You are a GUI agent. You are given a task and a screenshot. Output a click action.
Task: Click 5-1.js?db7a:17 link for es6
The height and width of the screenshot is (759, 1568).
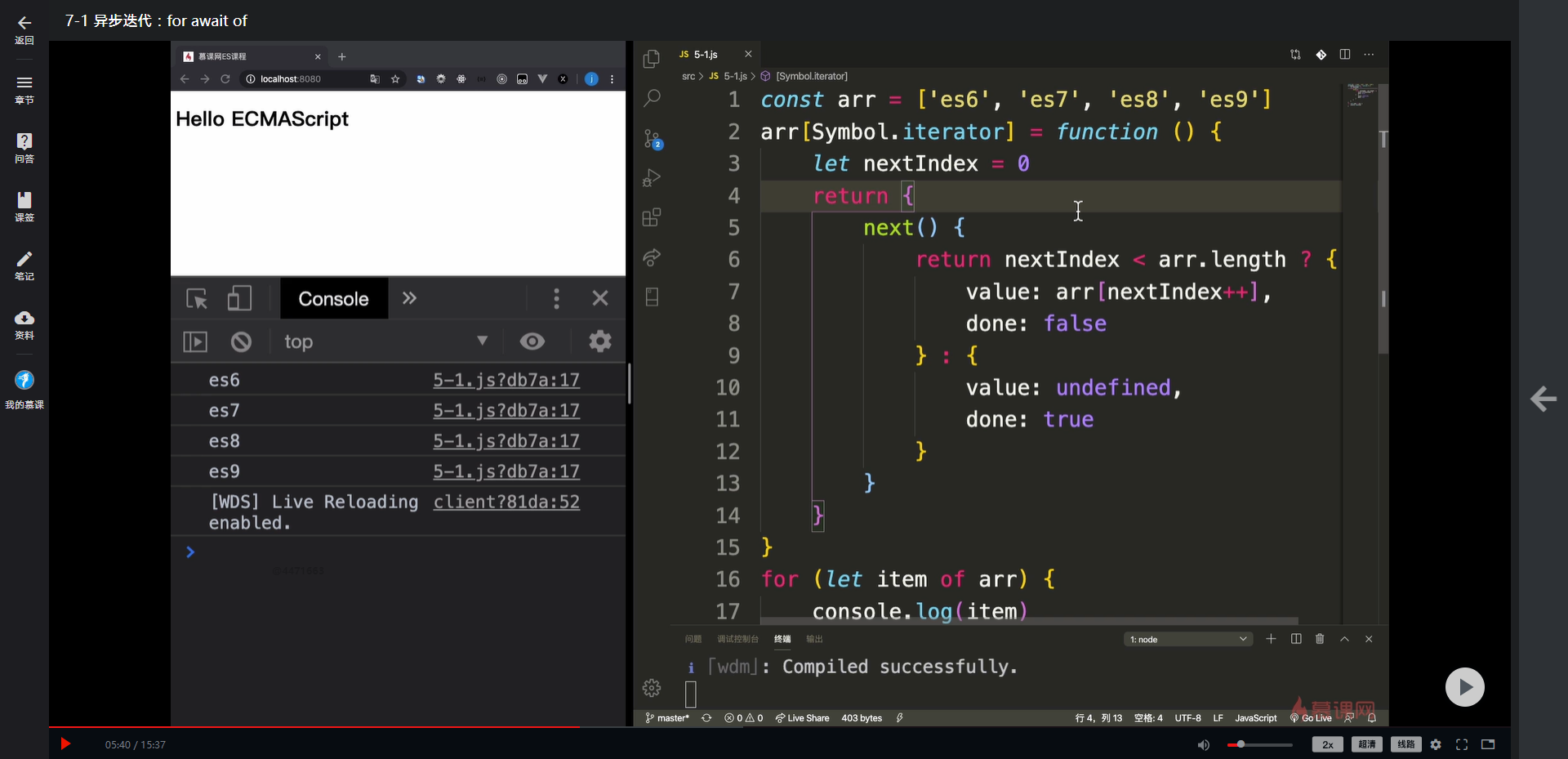506,380
